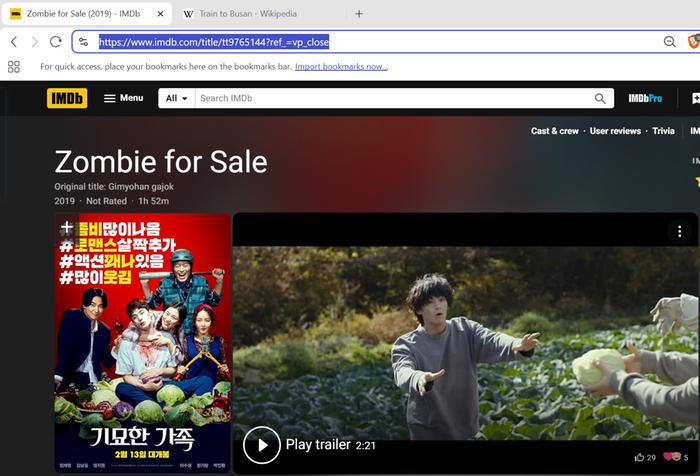This screenshot has width=700, height=476.
Task: Add to watchlist via poster plus ribbon
Action: [67, 227]
